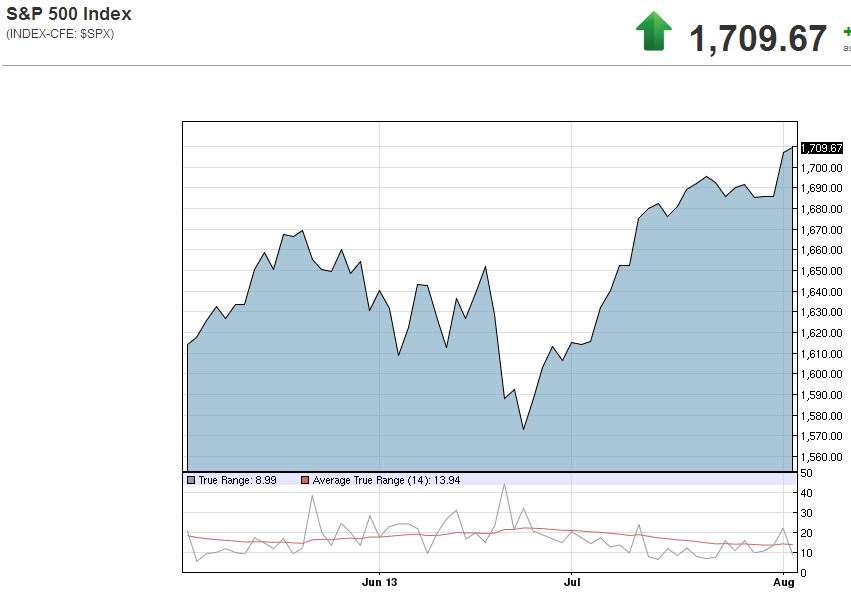Click the 50 label on indicator axis
The height and width of the screenshot is (604, 851).
coord(806,473)
